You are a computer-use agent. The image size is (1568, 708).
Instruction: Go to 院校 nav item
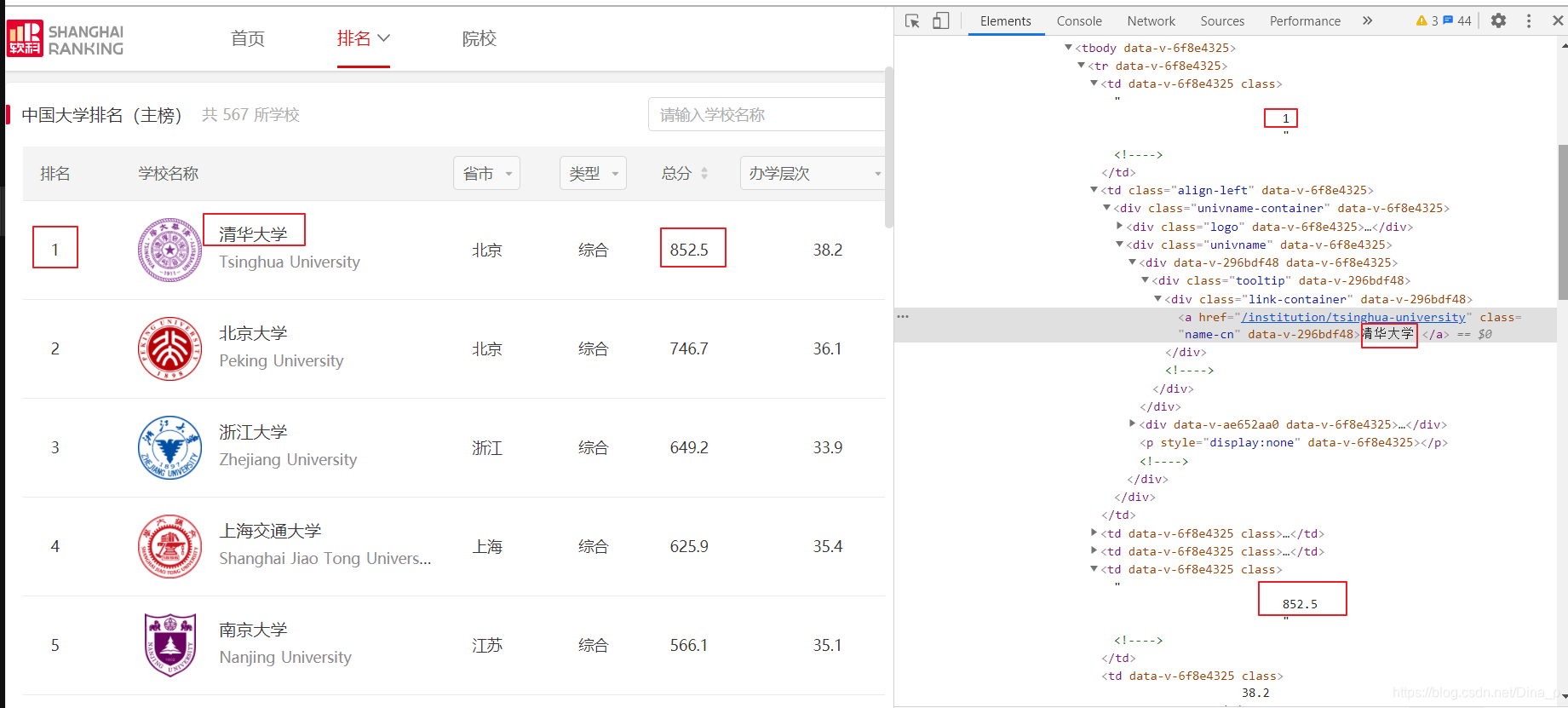(x=480, y=38)
